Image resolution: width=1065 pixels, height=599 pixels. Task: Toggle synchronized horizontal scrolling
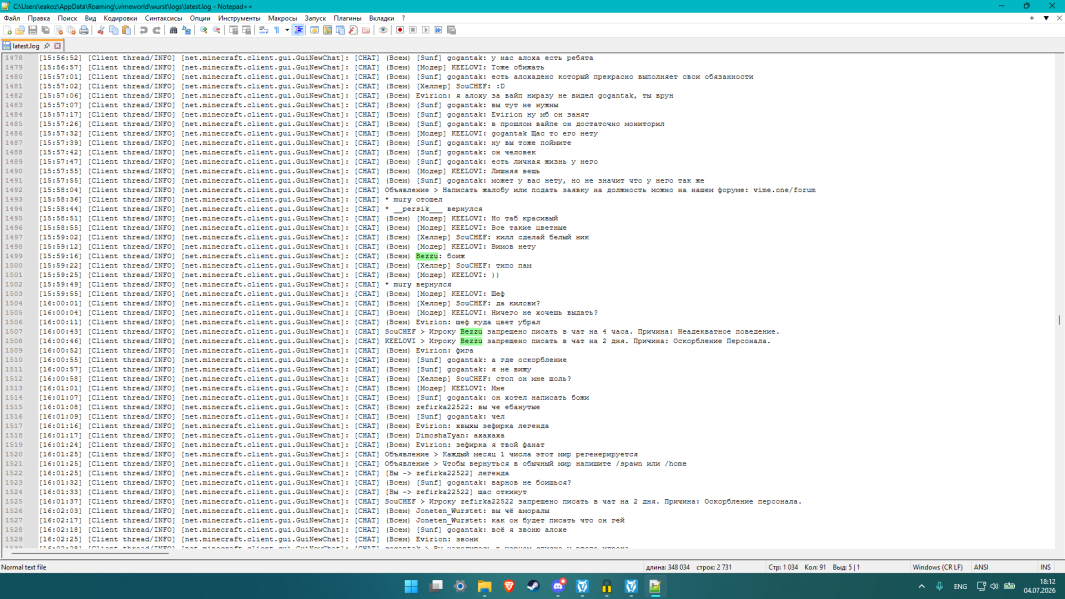click(x=247, y=30)
